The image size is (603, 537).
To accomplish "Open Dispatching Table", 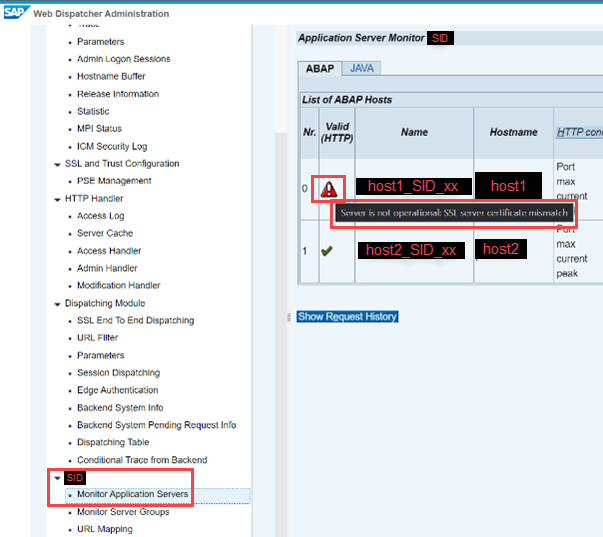I will point(113,442).
